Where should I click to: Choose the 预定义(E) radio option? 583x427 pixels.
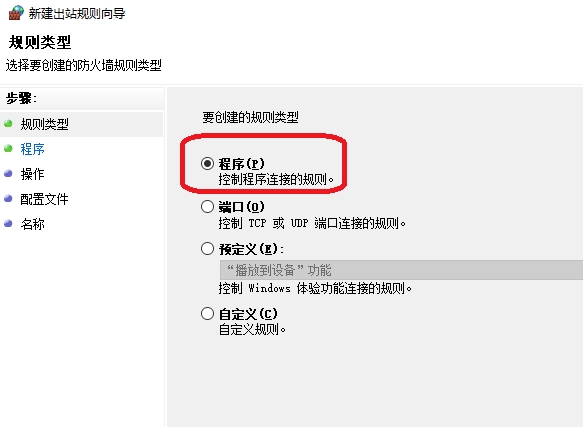pos(207,248)
